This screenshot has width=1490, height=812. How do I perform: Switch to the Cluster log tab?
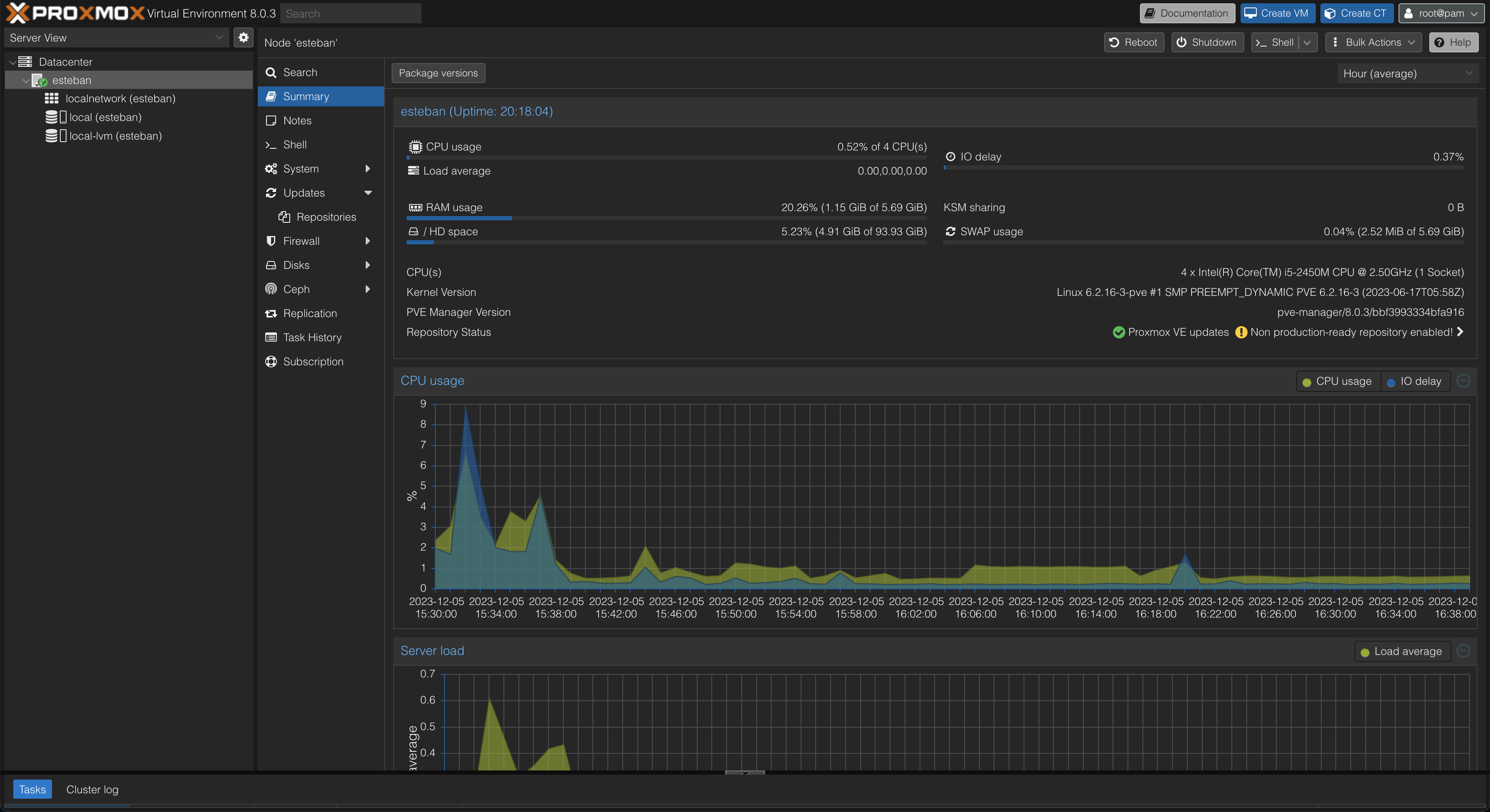(92, 790)
